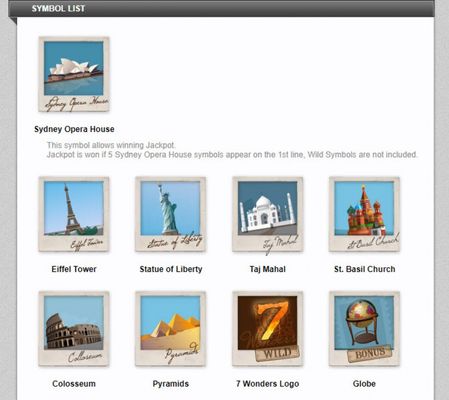Viewport: 449px width, 400px height.
Task: Open the Taj Mahal symbol image
Action: point(267,214)
